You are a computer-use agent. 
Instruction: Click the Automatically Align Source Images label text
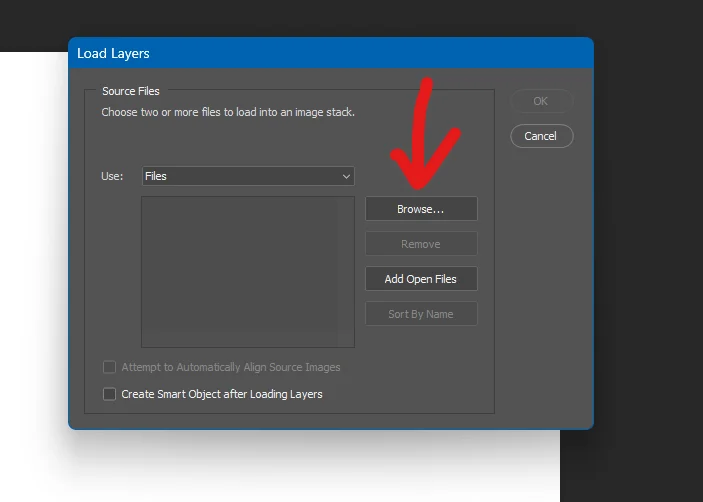[231, 367]
